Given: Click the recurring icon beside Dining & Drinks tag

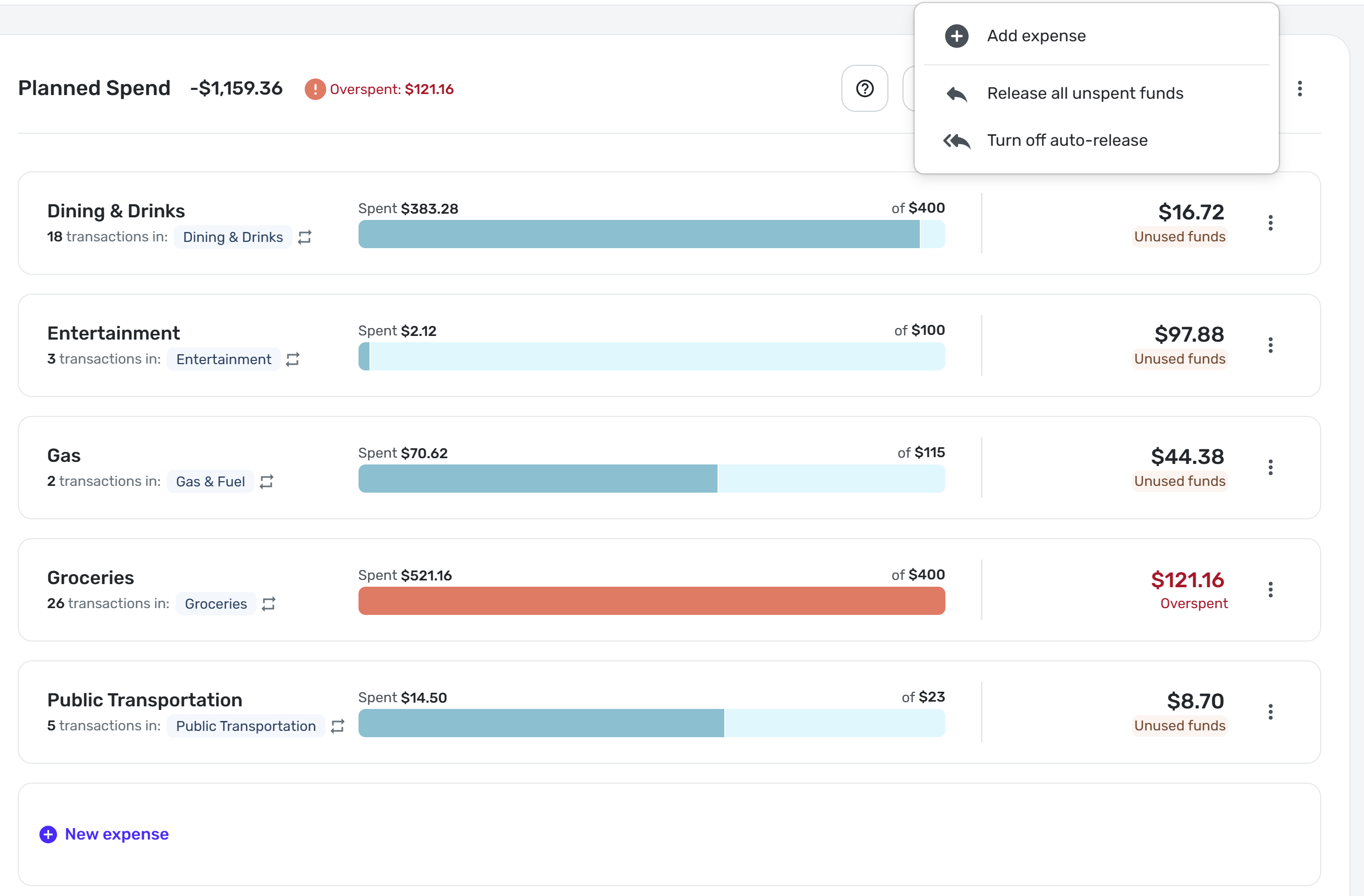Looking at the screenshot, I should click(x=305, y=237).
